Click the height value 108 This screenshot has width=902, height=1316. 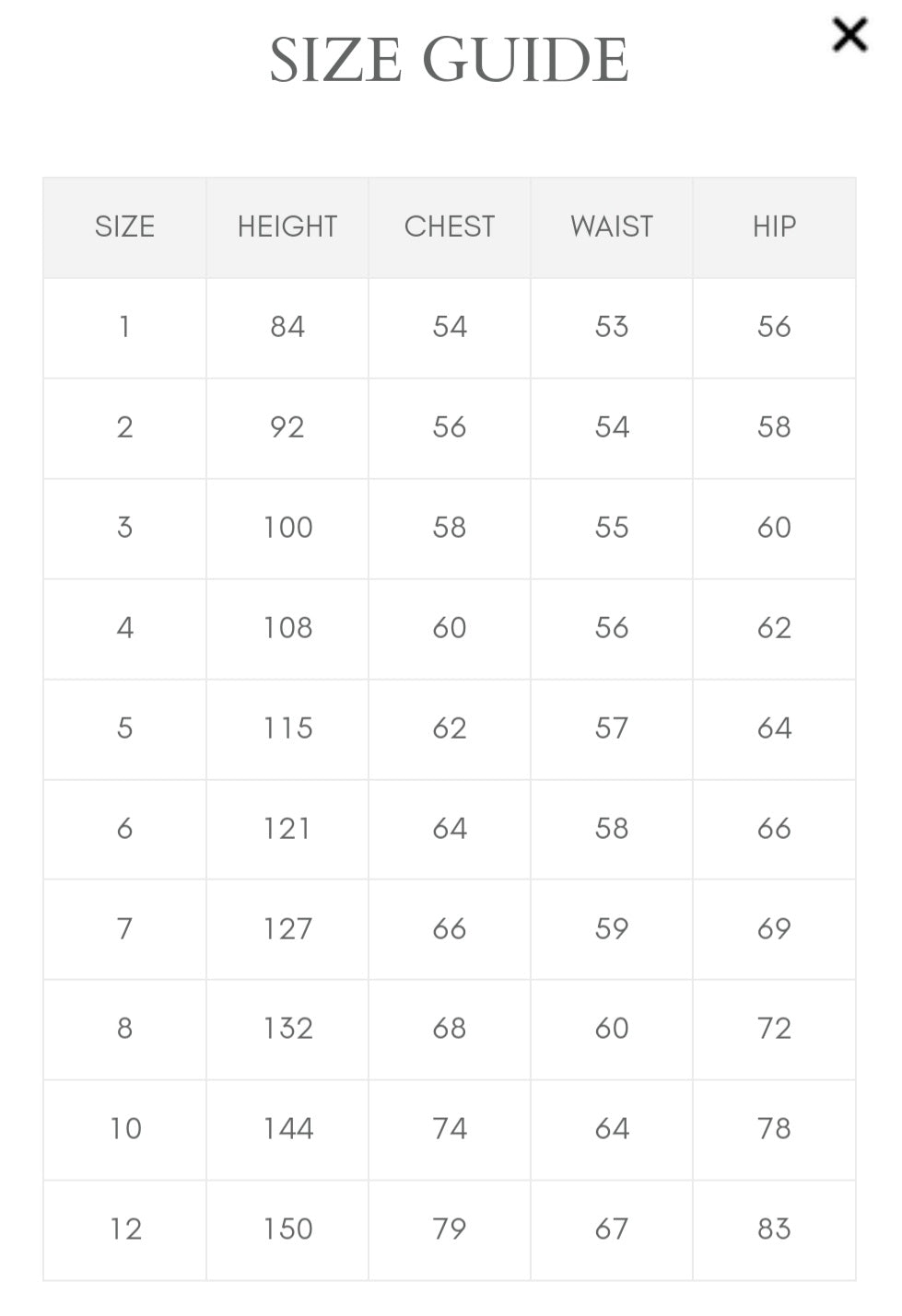[x=287, y=628]
